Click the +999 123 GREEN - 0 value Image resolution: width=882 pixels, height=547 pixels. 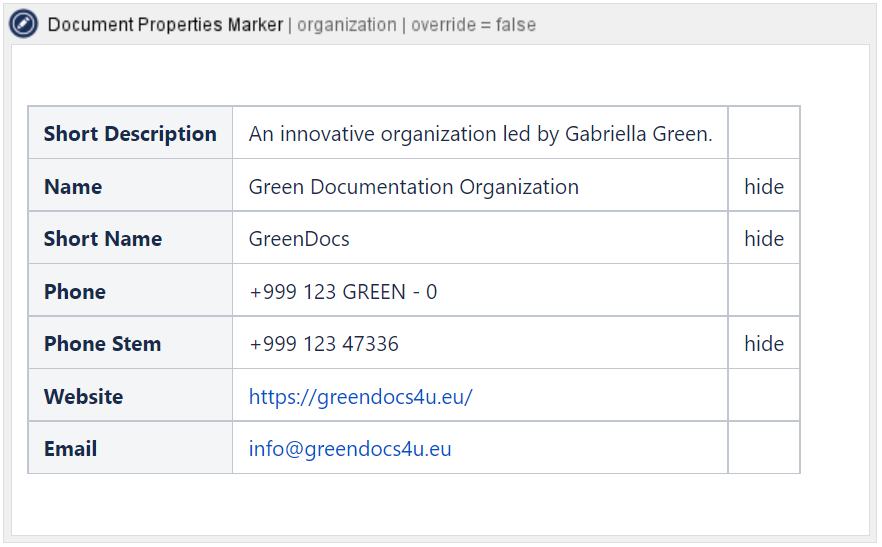[x=343, y=292]
